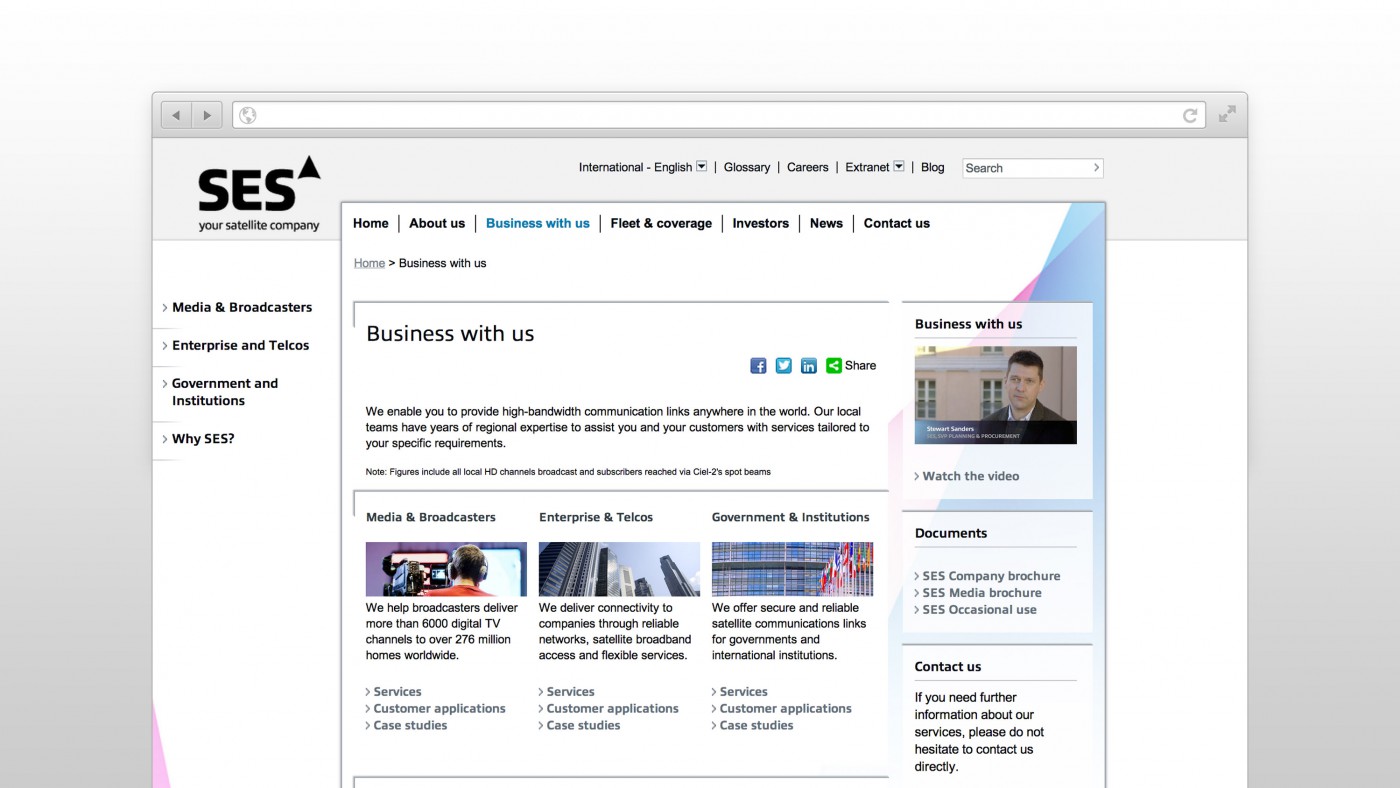1400x788 pixels.
Task: Open the Careers link
Action: pyautogui.click(x=808, y=167)
